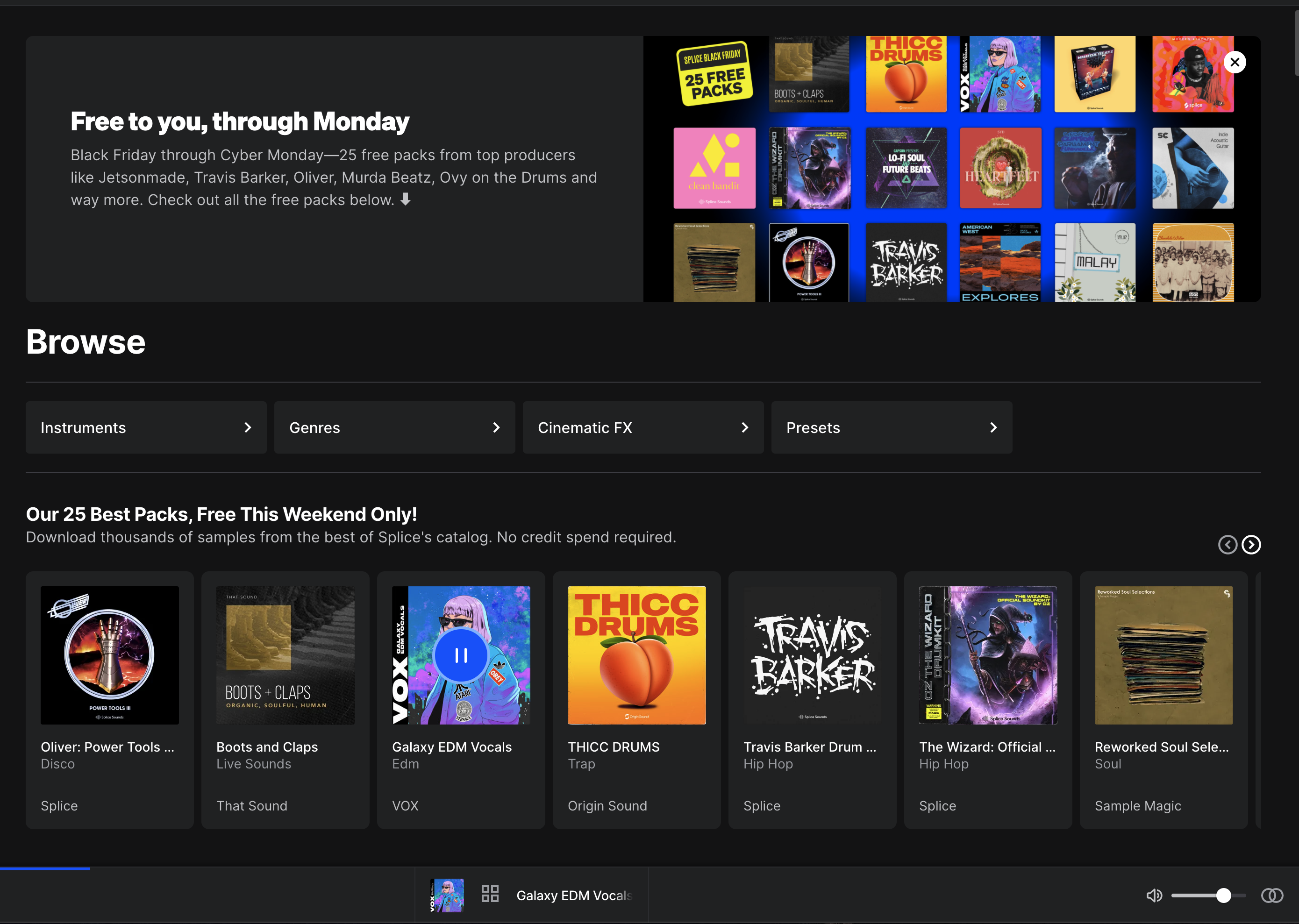Click Power Tools III cover in banner
The width and height of the screenshot is (1299, 924).
pos(808,262)
